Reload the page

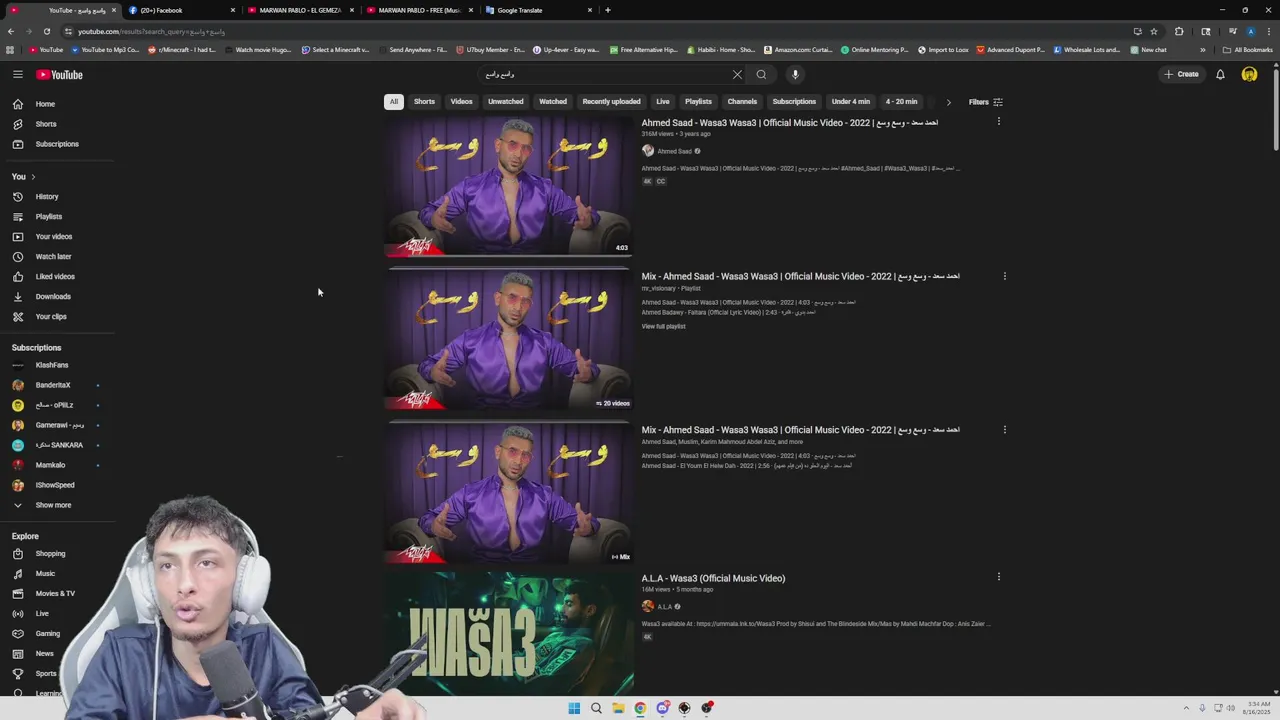click(46, 31)
